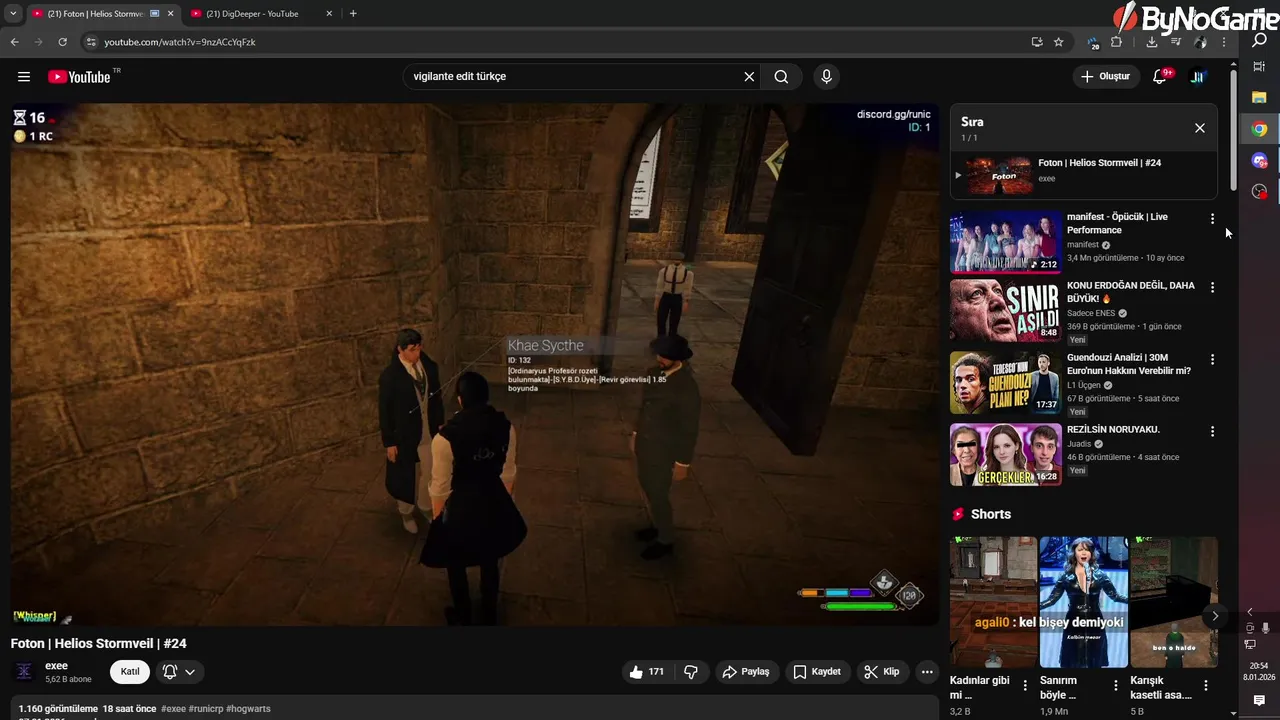Click the address bar URL

pos(180,42)
